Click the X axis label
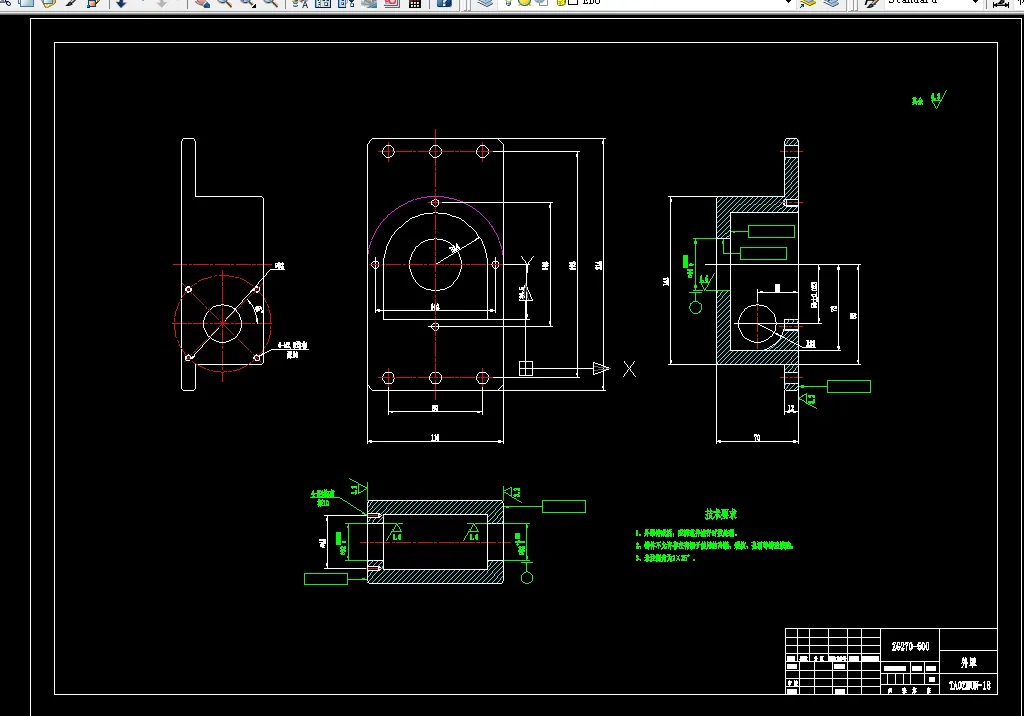 (x=629, y=369)
